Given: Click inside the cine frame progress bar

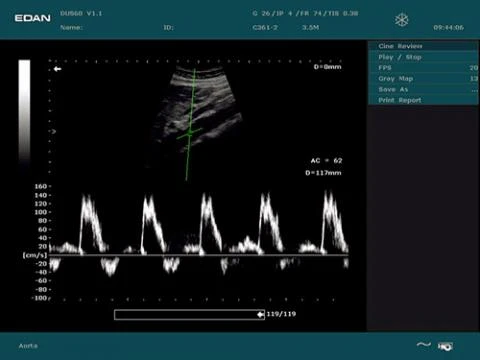Looking at the screenshot, I should coord(189,315).
